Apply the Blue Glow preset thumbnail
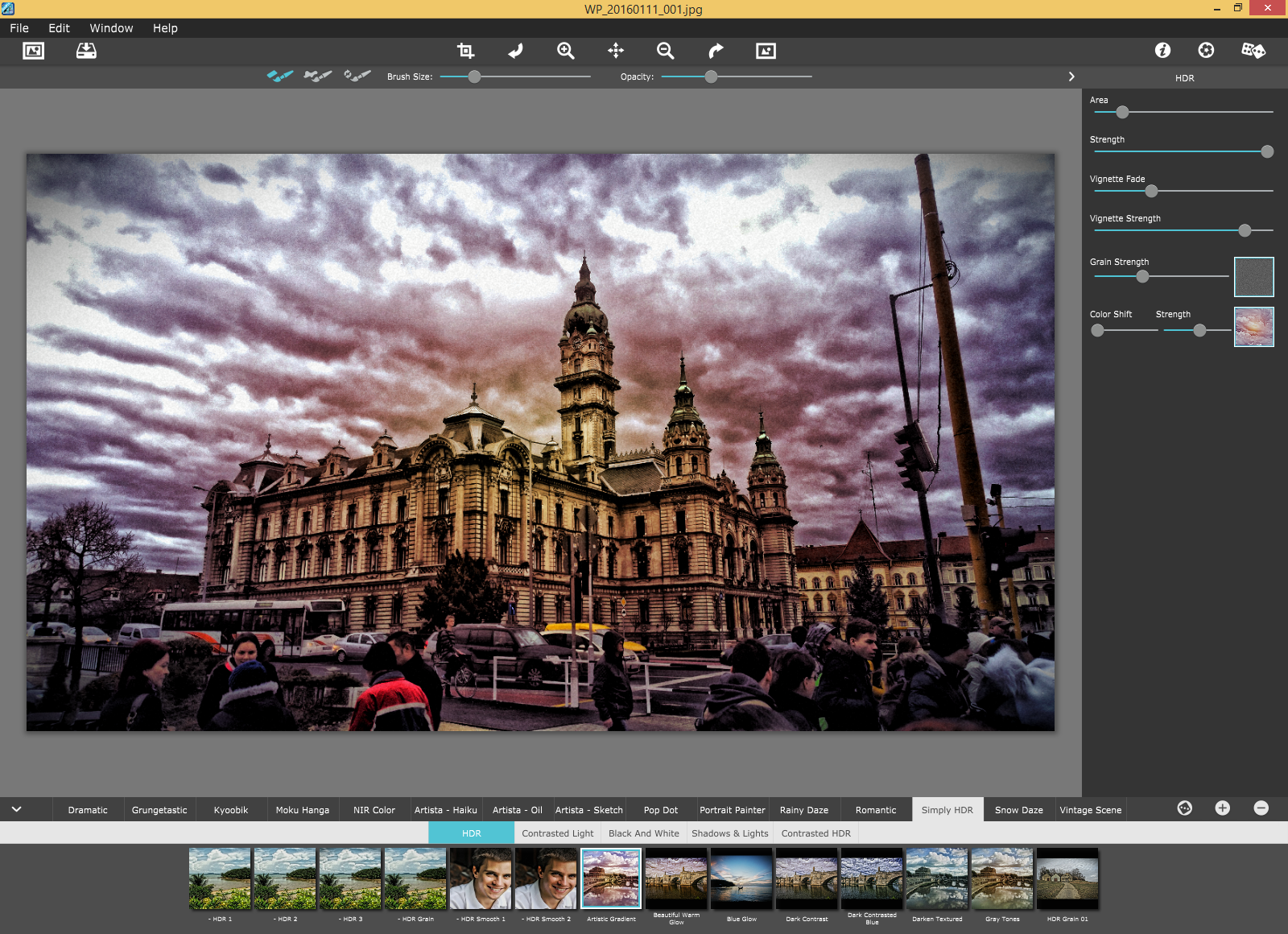Image resolution: width=1288 pixels, height=934 pixels. click(741, 879)
